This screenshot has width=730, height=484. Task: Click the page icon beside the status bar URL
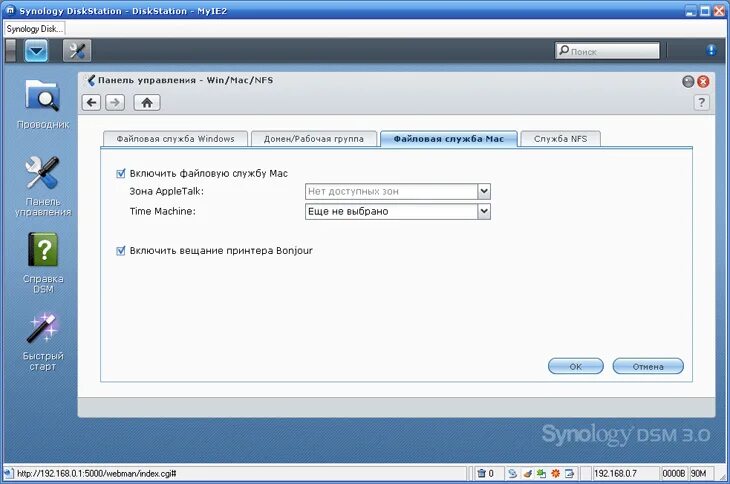(9, 473)
